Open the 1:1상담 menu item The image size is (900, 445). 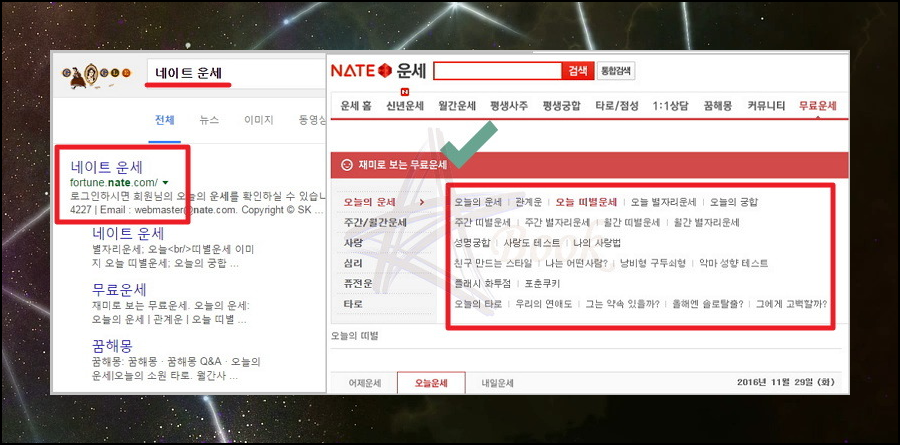[671, 106]
